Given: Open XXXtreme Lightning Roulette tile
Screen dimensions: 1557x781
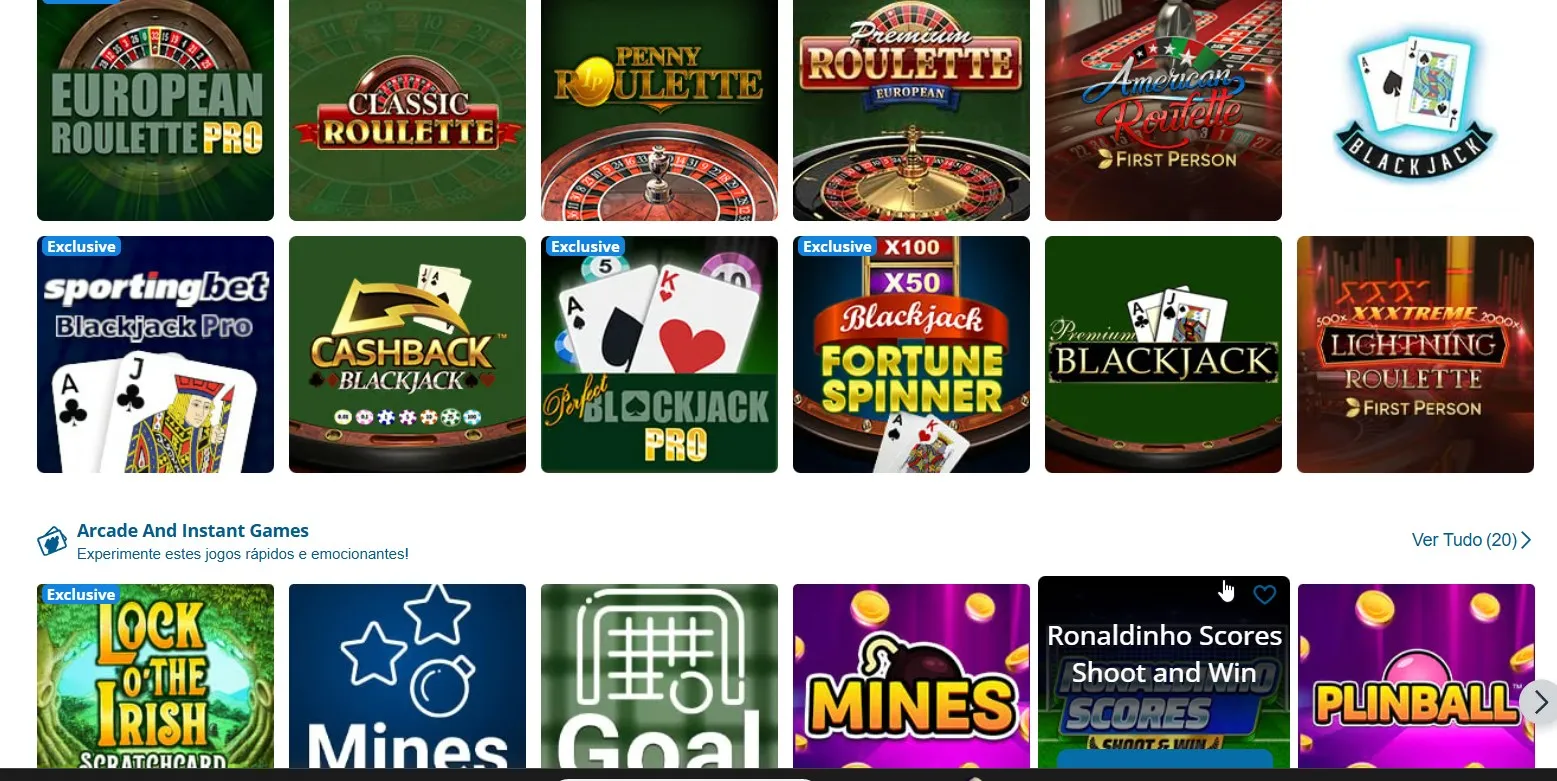Looking at the screenshot, I should pos(1415,354).
